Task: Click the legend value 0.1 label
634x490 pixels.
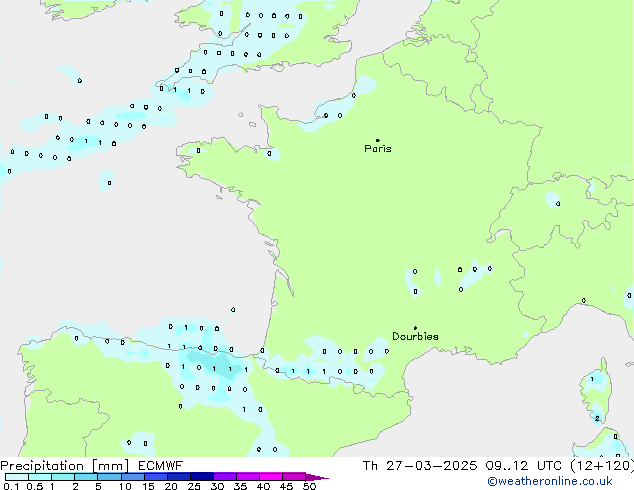Action: (11, 486)
